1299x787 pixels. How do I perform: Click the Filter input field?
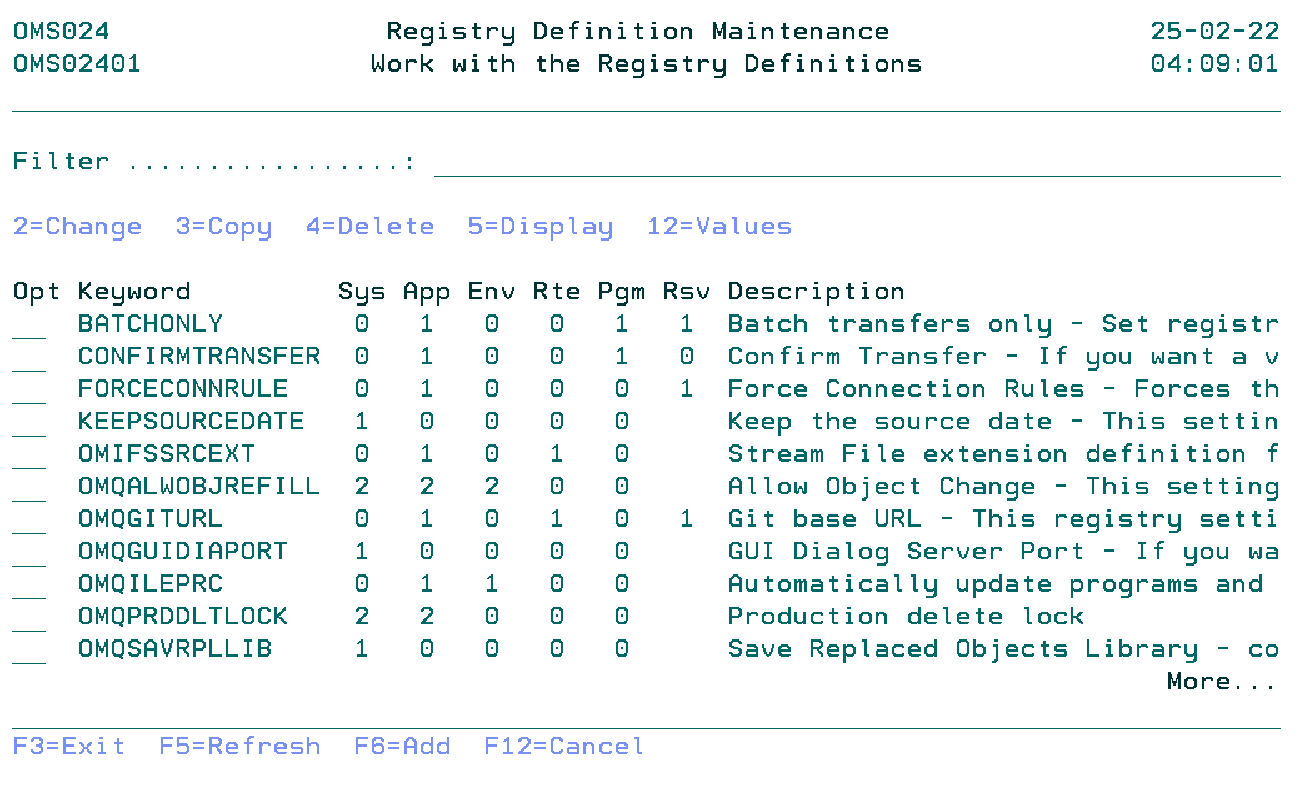[x=856, y=162]
